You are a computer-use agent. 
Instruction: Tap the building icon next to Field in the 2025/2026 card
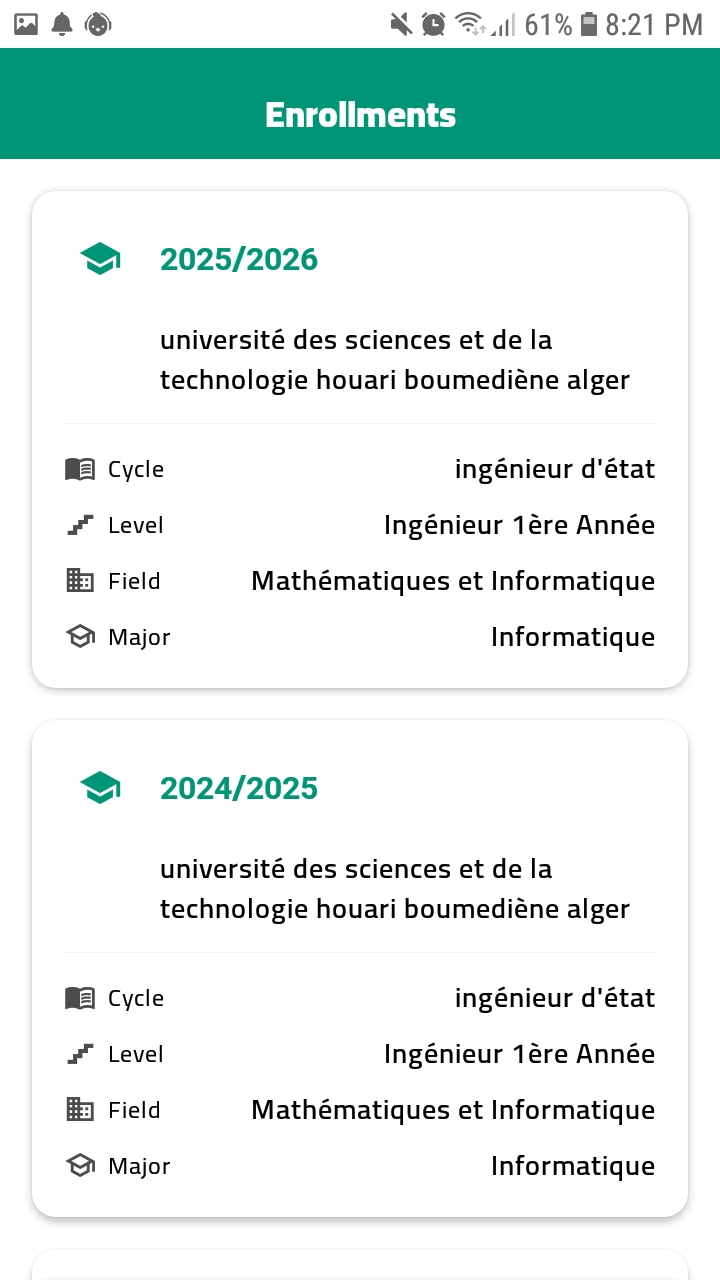80,581
